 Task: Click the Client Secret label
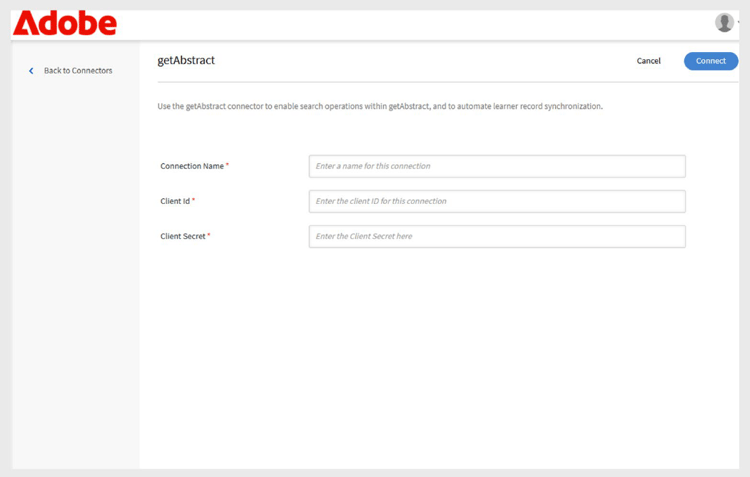pos(183,236)
